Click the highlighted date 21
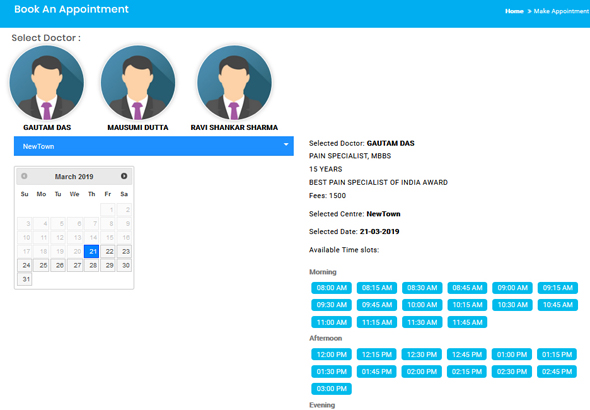This screenshot has height=410, width=590. click(x=91, y=251)
